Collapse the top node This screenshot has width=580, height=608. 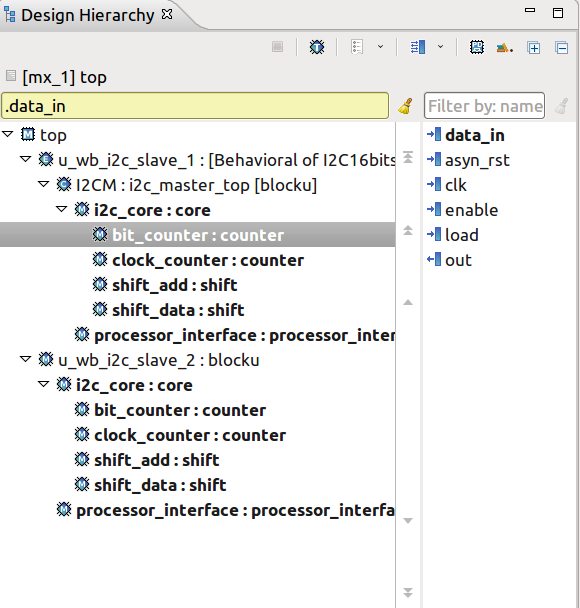pos(7,134)
